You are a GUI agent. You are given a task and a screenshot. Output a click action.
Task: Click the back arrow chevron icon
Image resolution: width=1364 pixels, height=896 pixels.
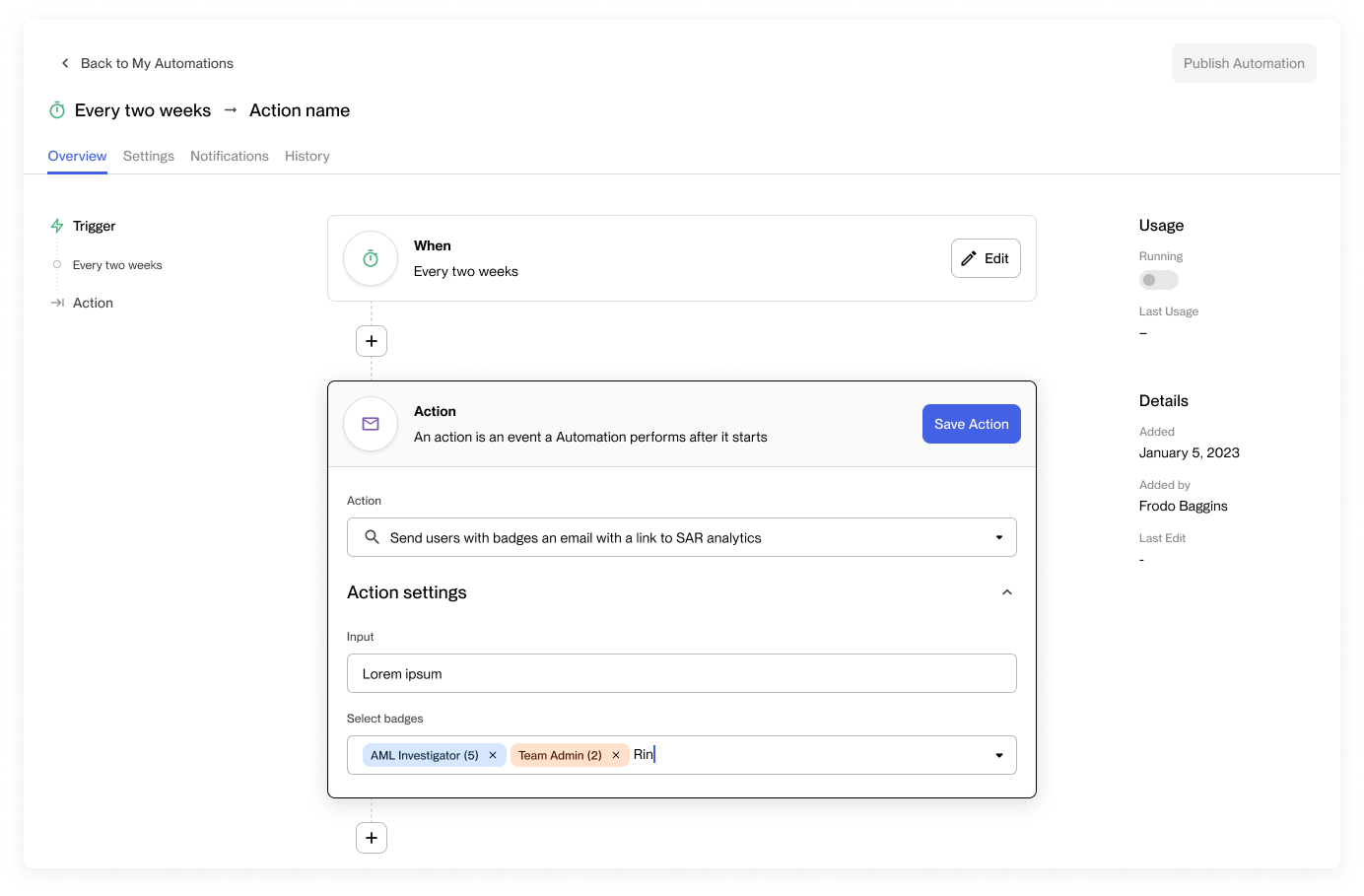pos(65,63)
